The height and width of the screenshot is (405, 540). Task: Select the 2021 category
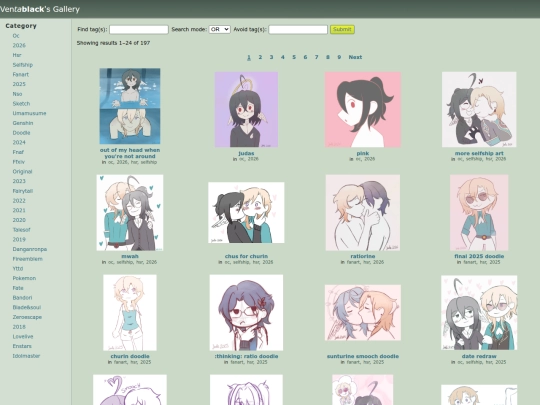pyautogui.click(x=19, y=210)
